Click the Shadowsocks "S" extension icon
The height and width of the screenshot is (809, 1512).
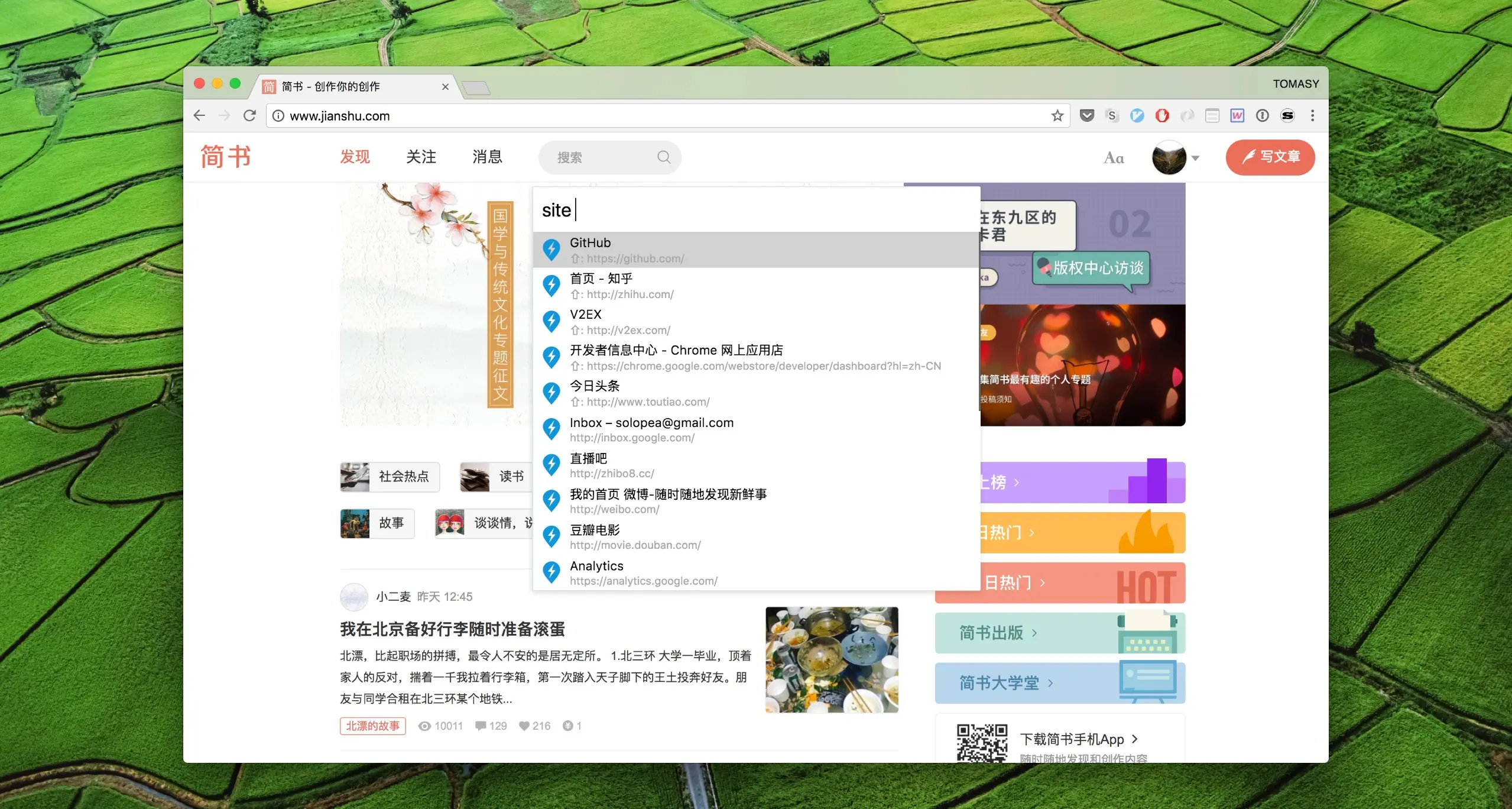(x=1289, y=115)
